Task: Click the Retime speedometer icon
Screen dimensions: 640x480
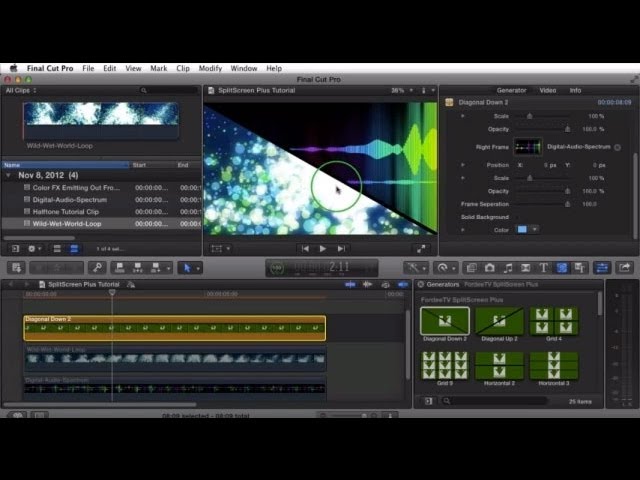Action: (442, 268)
